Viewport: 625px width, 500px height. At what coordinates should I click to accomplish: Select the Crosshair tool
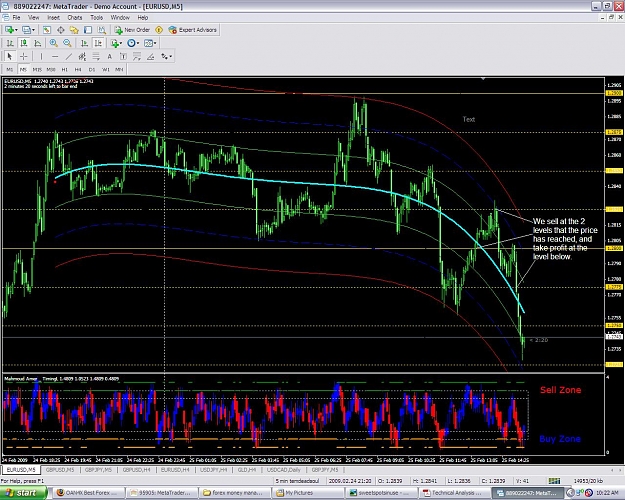click(24, 56)
